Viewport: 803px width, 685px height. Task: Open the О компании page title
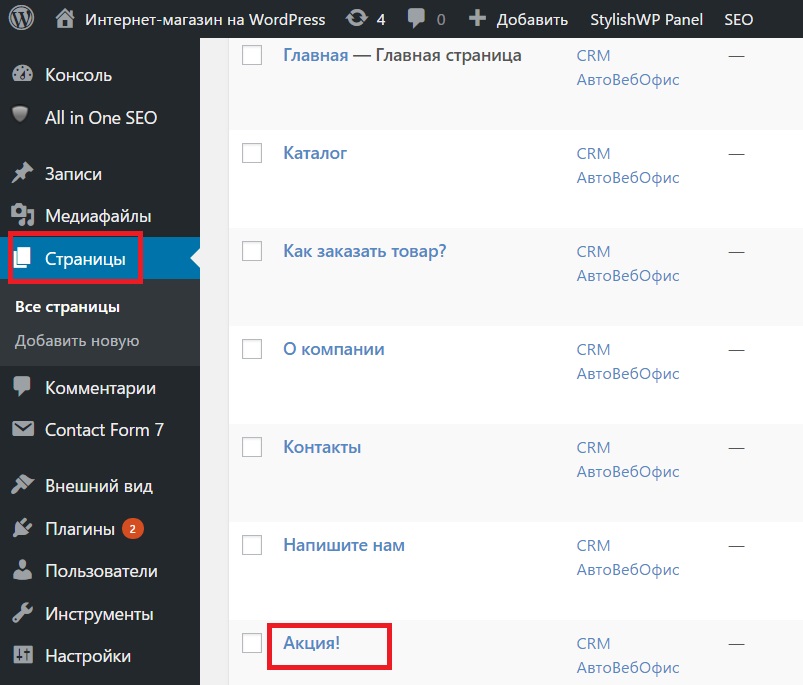click(333, 349)
